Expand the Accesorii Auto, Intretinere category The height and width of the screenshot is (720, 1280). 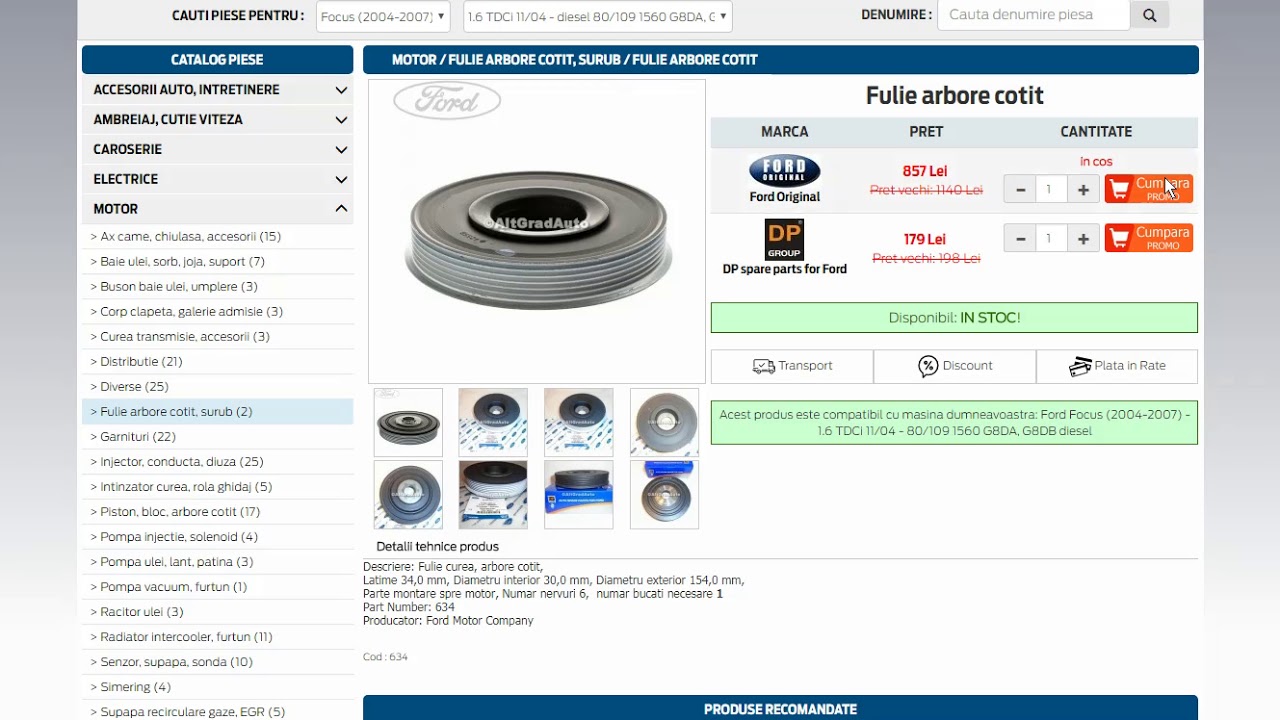pos(217,89)
